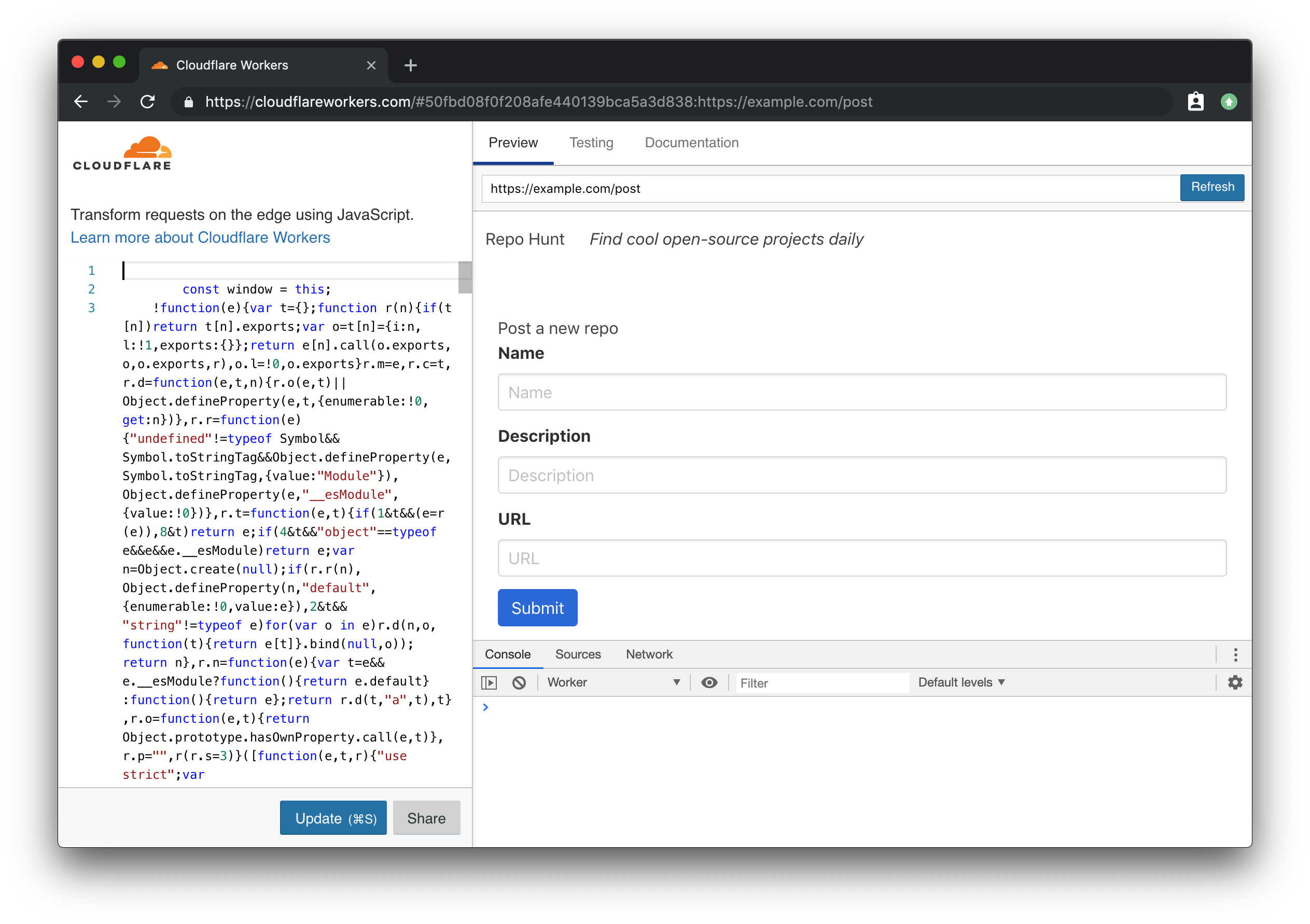Focus the console Filter field

tap(821, 683)
